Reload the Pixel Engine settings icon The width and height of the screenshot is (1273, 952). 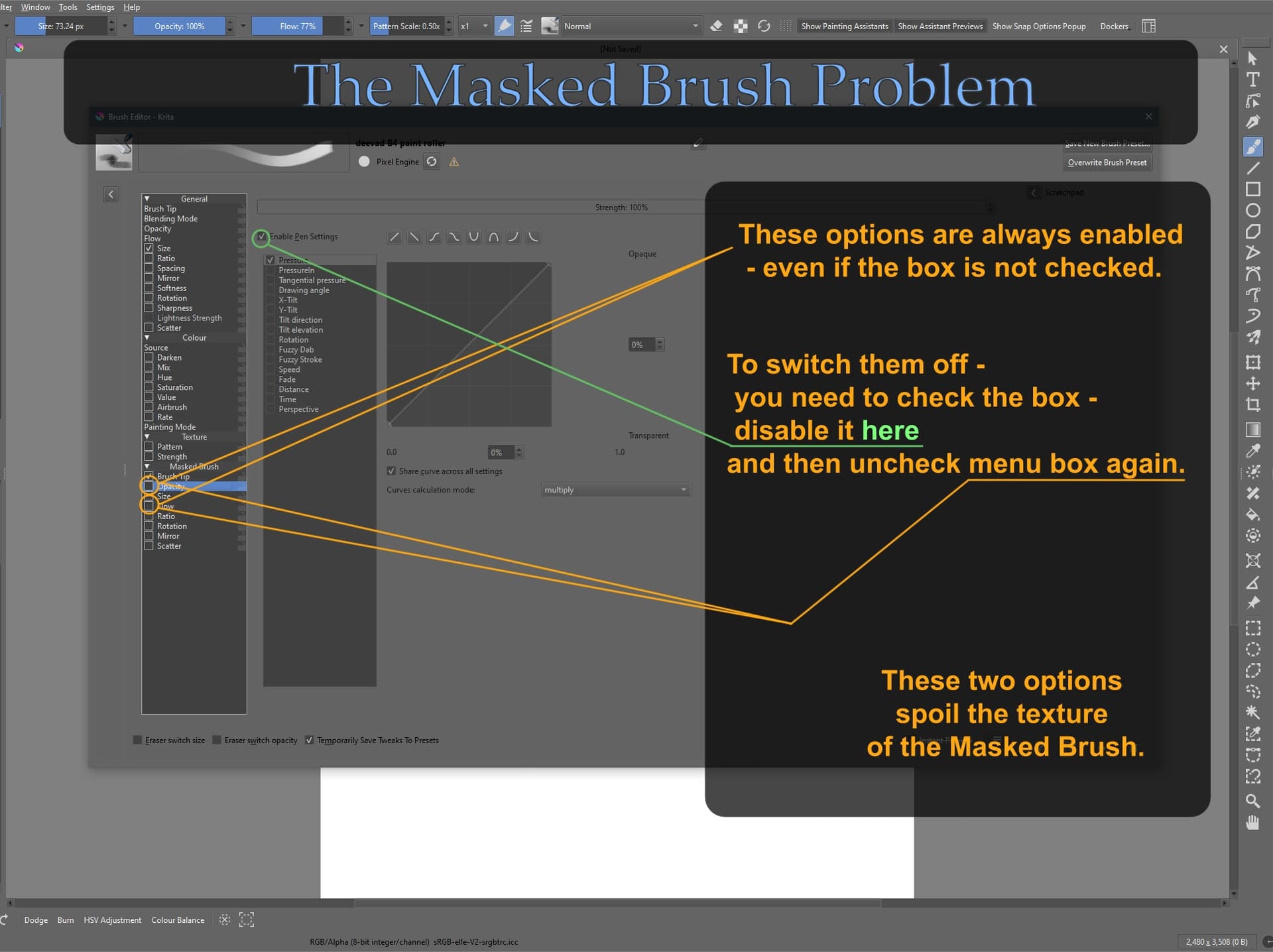432,161
